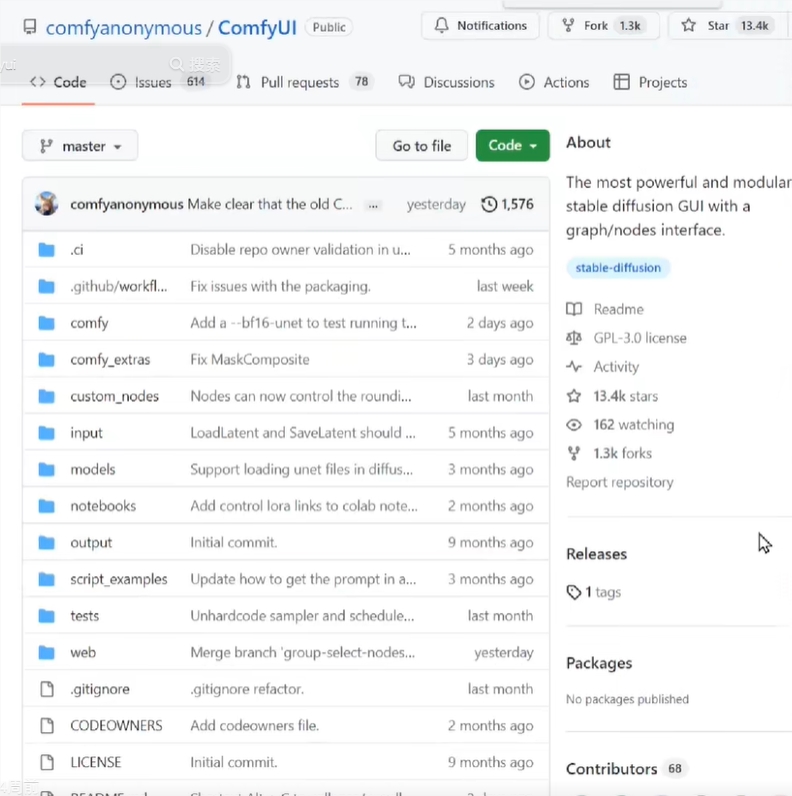Click the Notifications bell button
Screen dimensions: 792x796
coord(480,25)
